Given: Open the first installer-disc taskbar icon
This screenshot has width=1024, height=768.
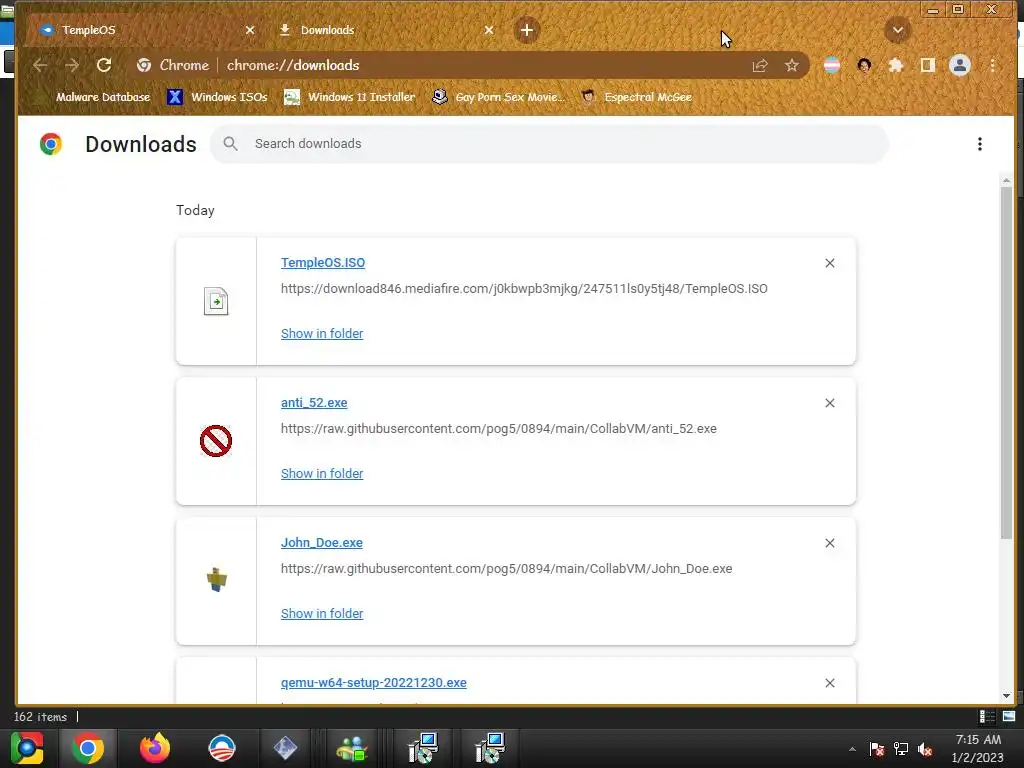Looking at the screenshot, I should coord(423,748).
